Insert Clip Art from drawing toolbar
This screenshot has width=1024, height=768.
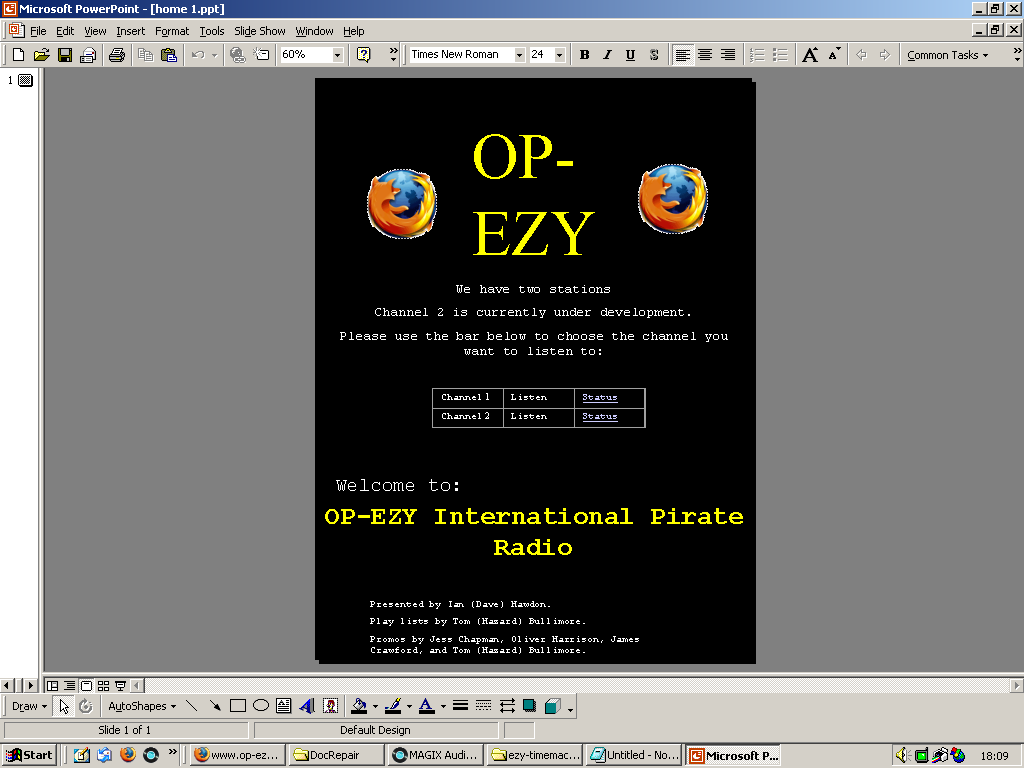(x=330, y=706)
